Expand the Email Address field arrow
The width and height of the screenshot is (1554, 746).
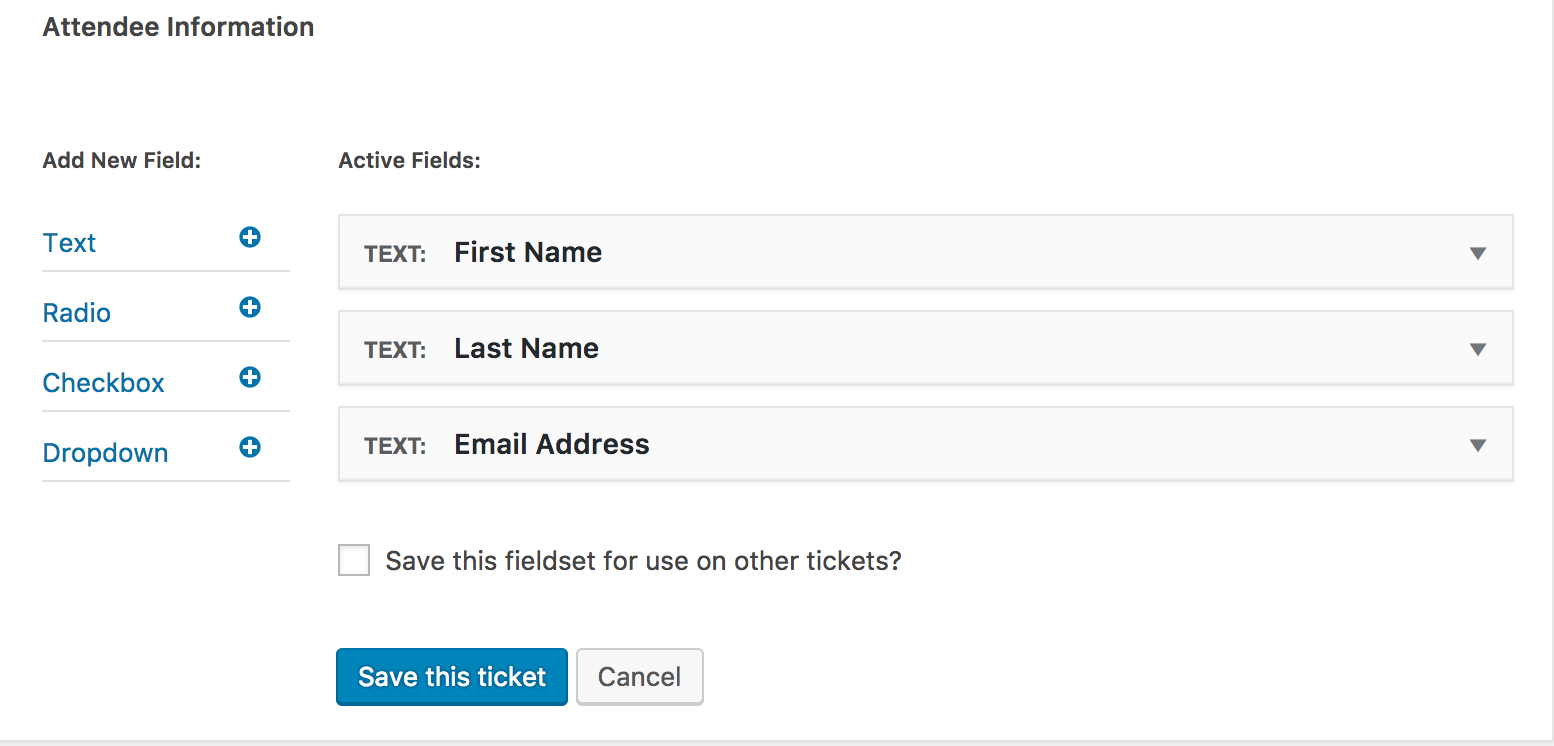(1477, 445)
